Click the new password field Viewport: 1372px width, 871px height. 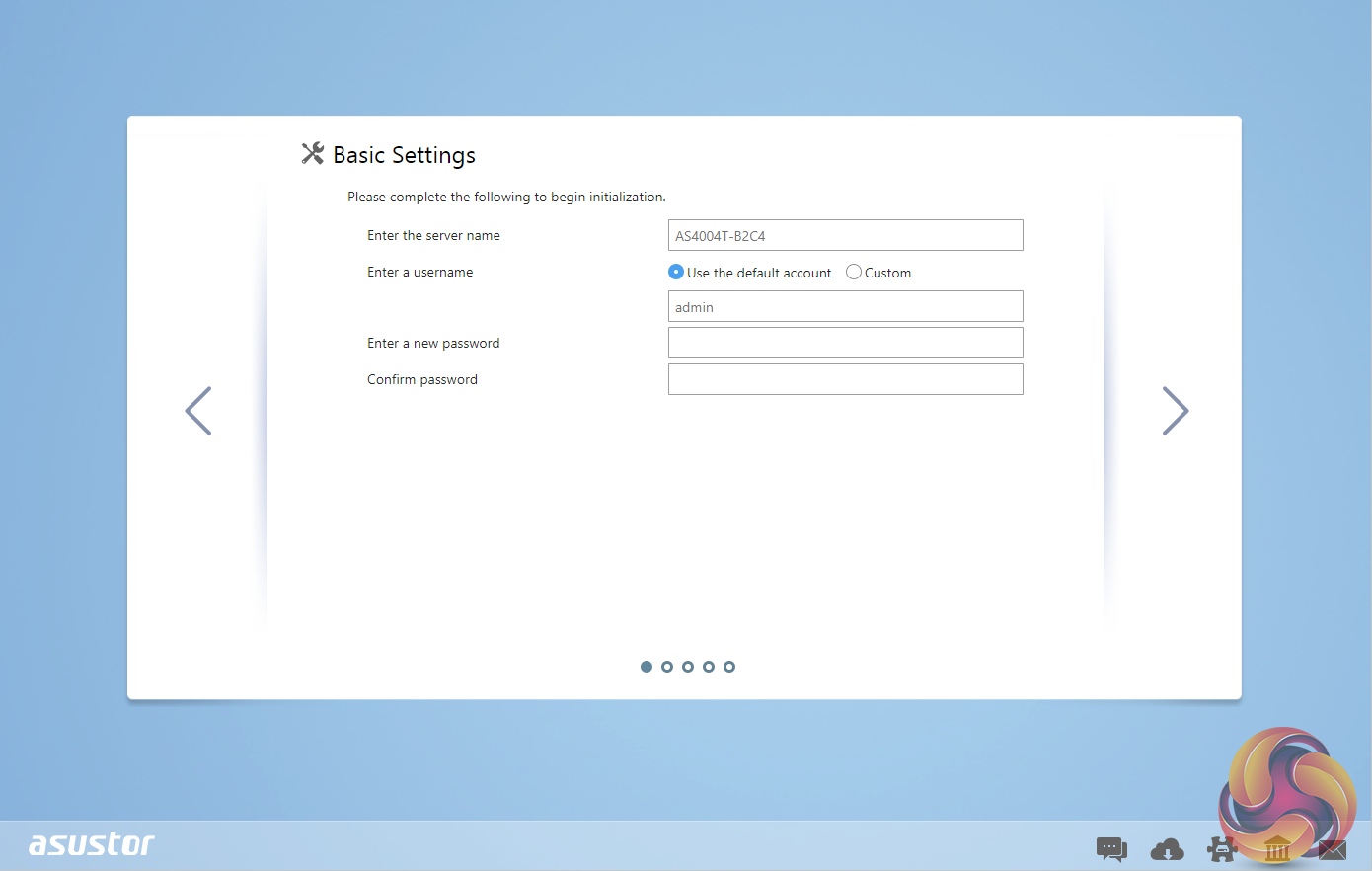(x=846, y=343)
